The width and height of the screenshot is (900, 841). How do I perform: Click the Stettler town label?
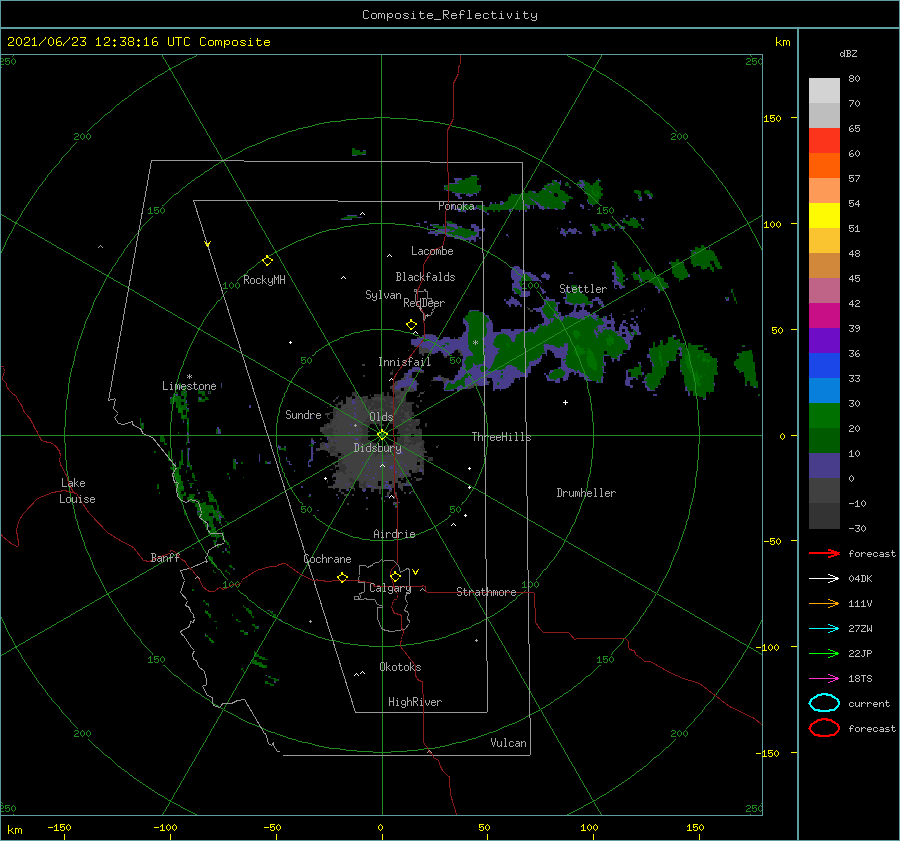pyautogui.click(x=583, y=289)
